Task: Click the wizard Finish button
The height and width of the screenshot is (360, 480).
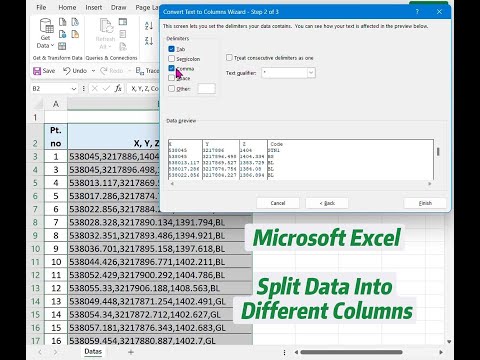Action: (425, 203)
